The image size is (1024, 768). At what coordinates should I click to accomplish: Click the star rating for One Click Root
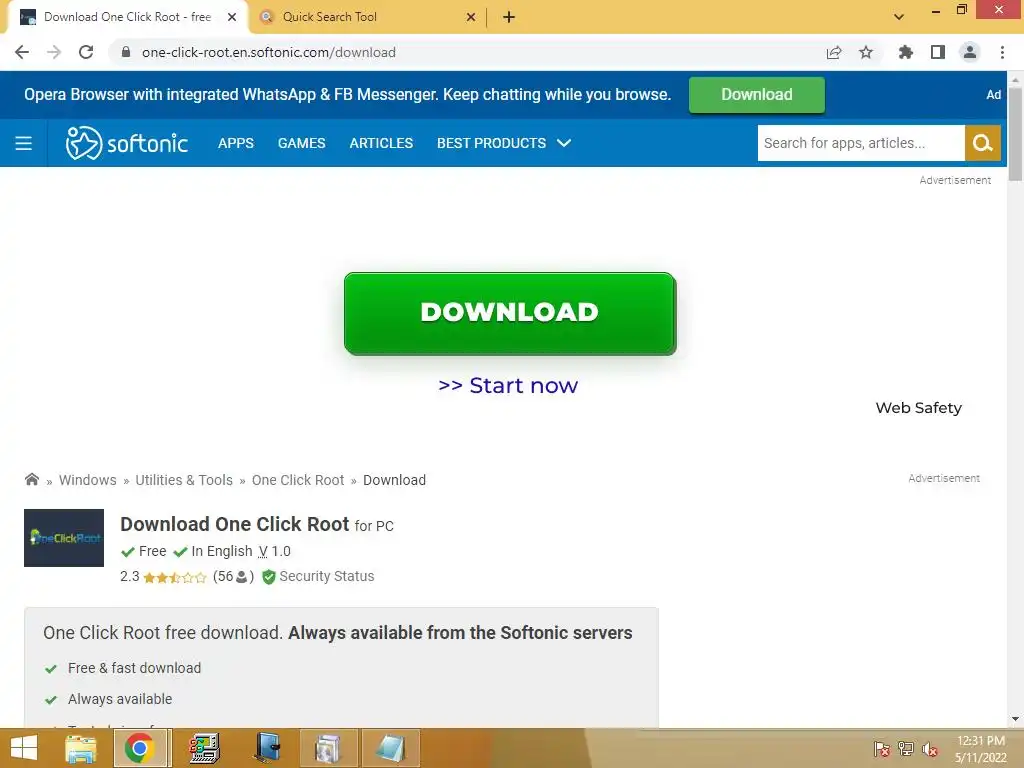pos(174,577)
